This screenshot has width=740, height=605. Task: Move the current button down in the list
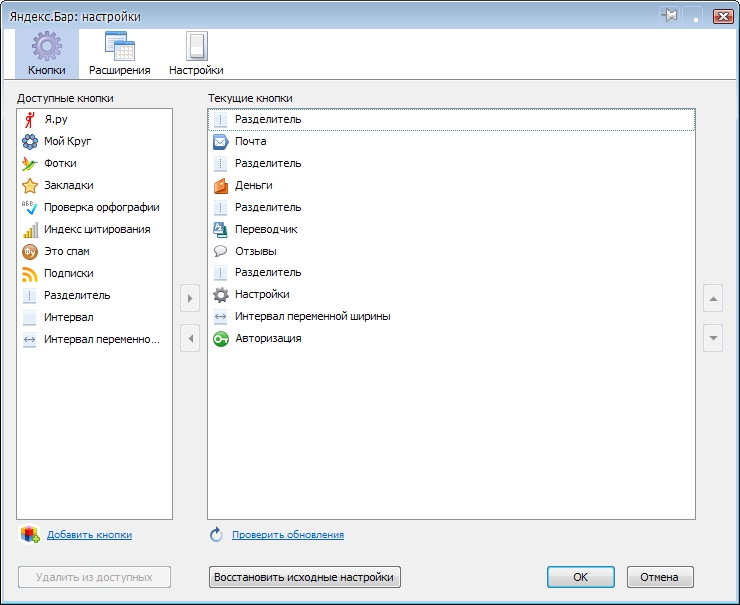pyautogui.click(x=713, y=338)
